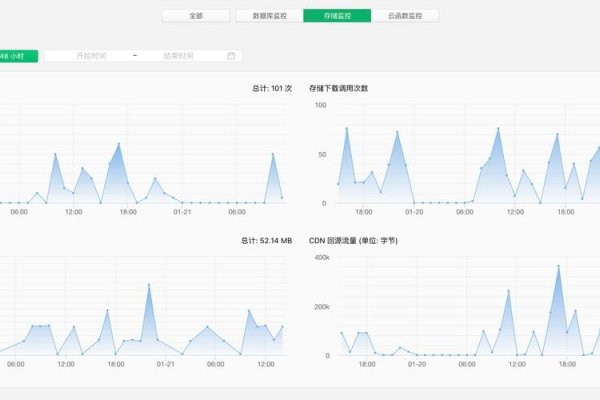Click the tallest peak in bottom-left chart

149,285
